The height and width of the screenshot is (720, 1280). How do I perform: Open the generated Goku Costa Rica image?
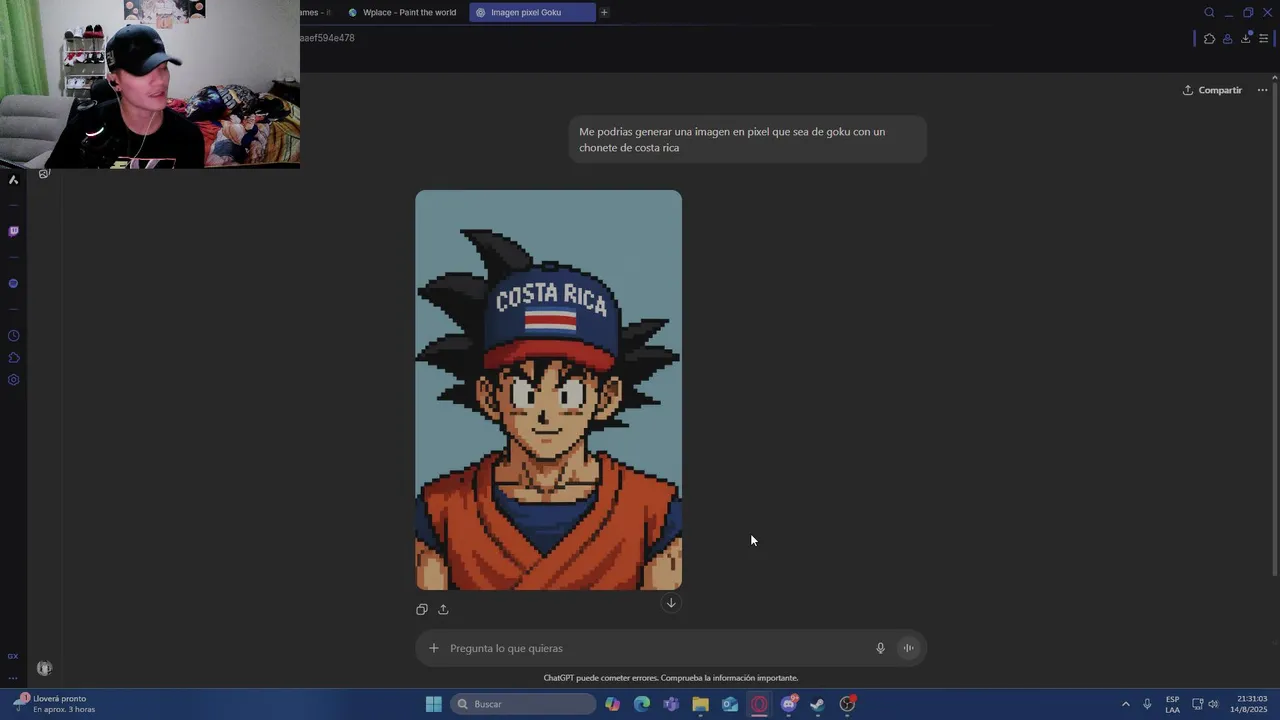point(548,390)
